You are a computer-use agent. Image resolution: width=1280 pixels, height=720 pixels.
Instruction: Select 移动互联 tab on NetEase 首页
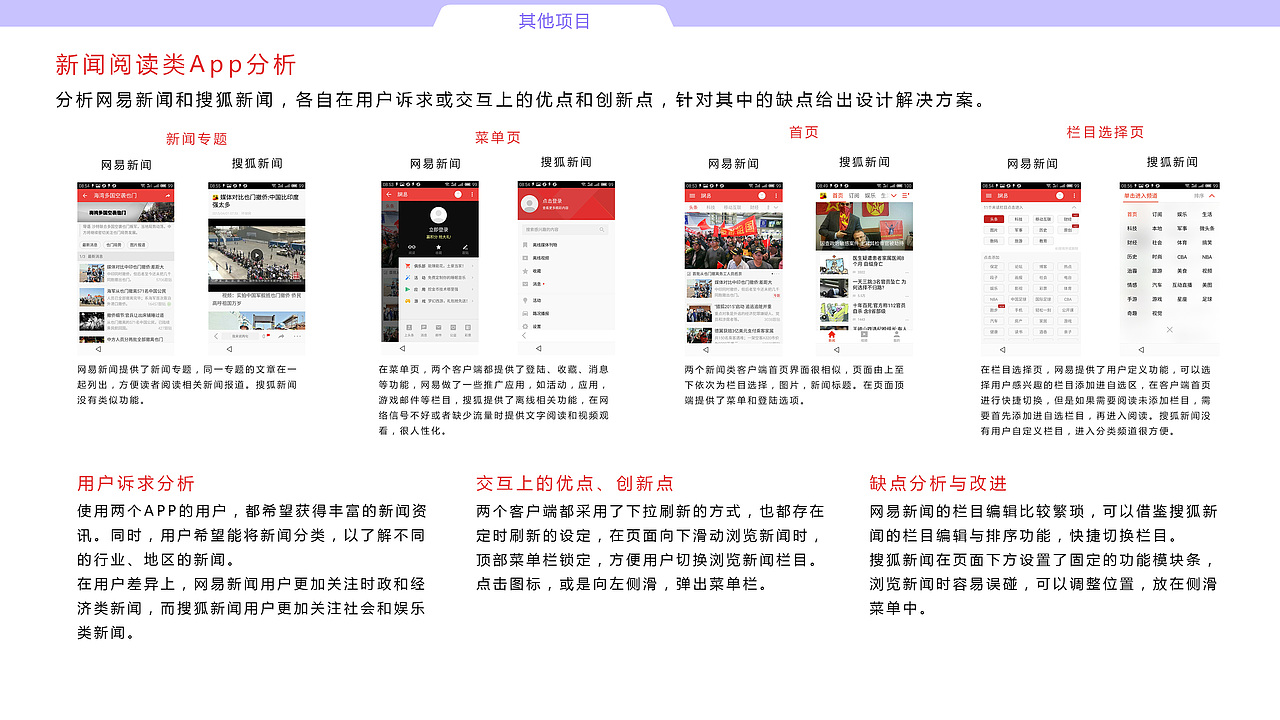pyautogui.click(x=733, y=207)
